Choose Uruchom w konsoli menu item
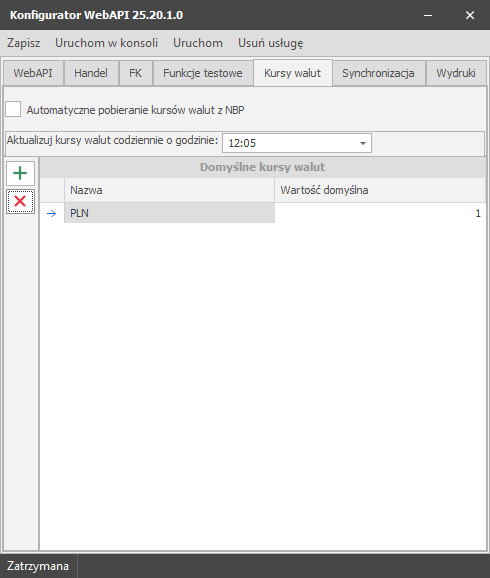This screenshot has height=578, width=490. click(107, 43)
